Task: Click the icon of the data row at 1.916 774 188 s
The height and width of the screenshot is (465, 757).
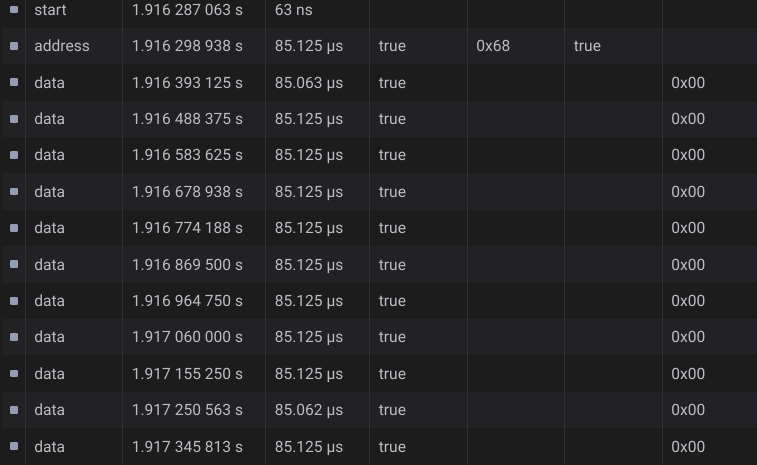Action: click(x=14, y=228)
